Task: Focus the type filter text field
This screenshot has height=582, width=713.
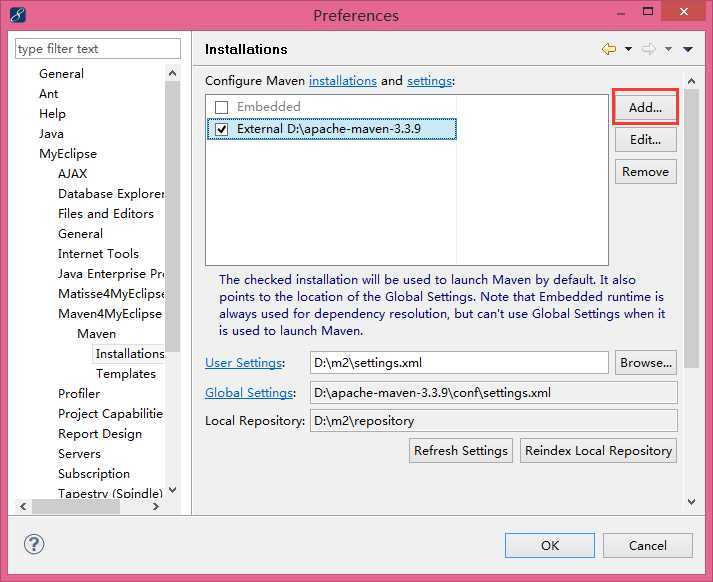Action: 98,49
